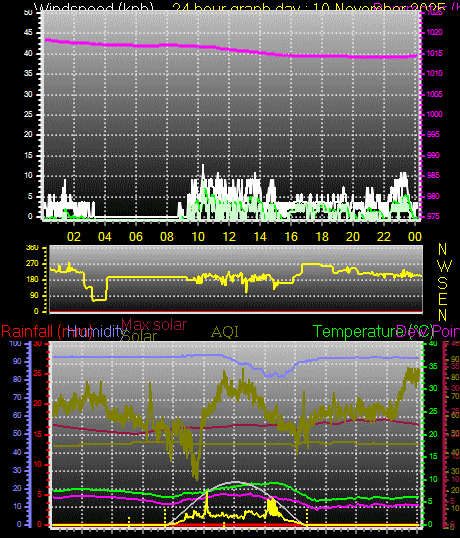Click the 02 hour label on the time axis

[74, 237]
